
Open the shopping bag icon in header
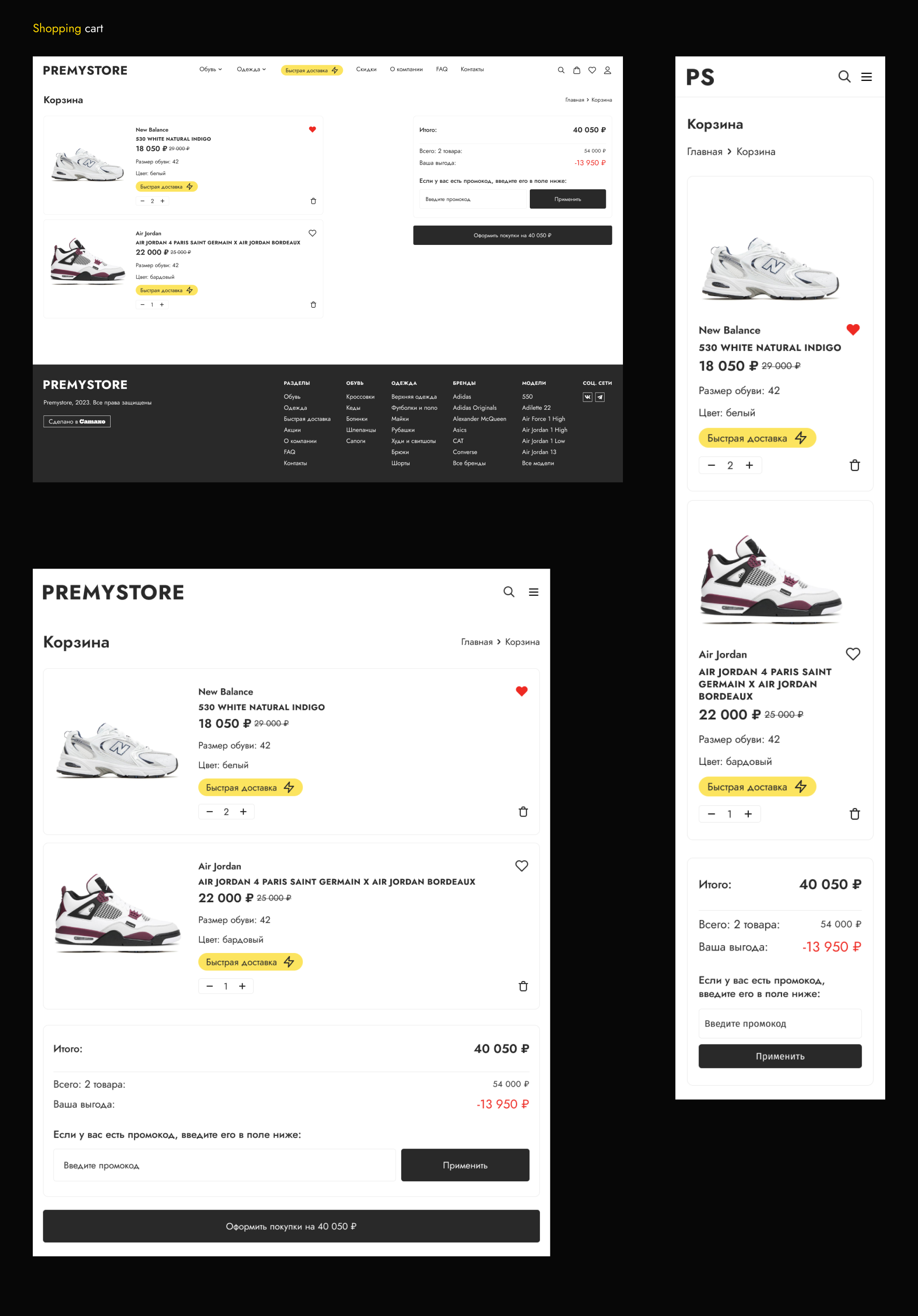tap(577, 70)
